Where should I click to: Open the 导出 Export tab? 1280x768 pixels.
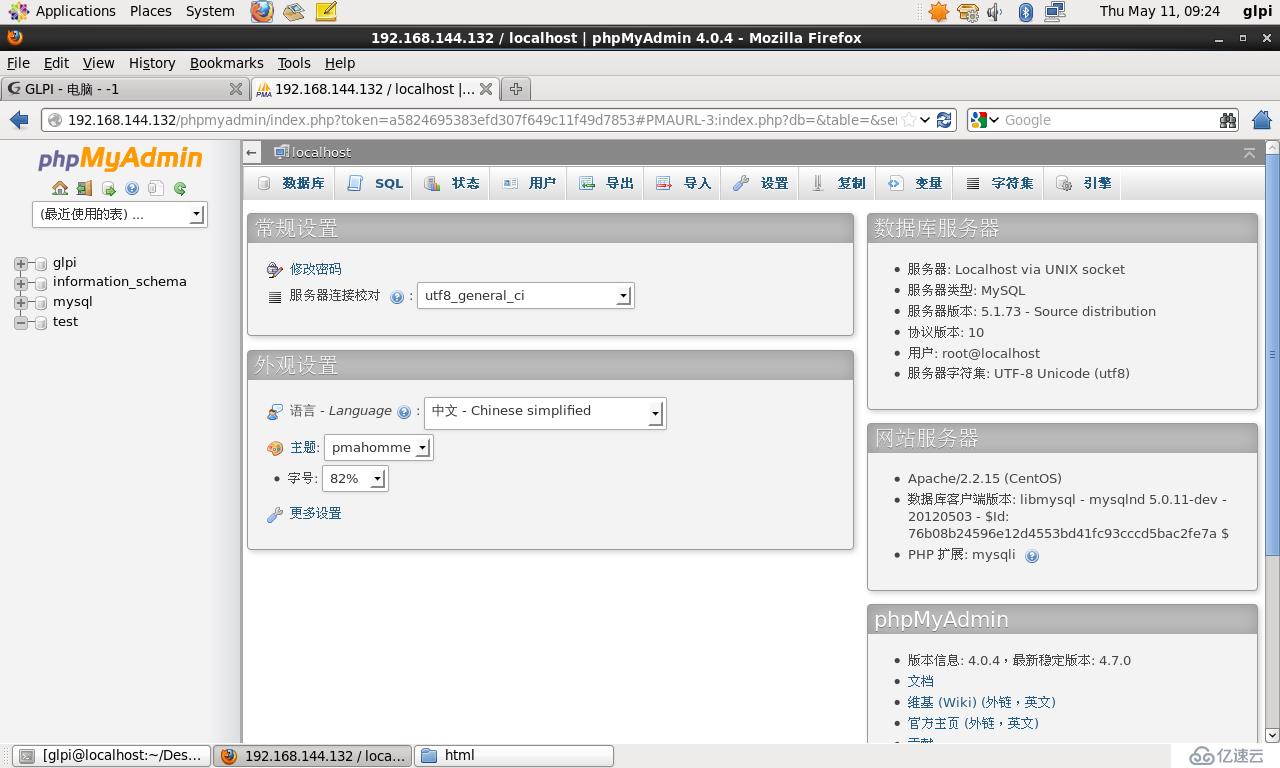[606, 183]
